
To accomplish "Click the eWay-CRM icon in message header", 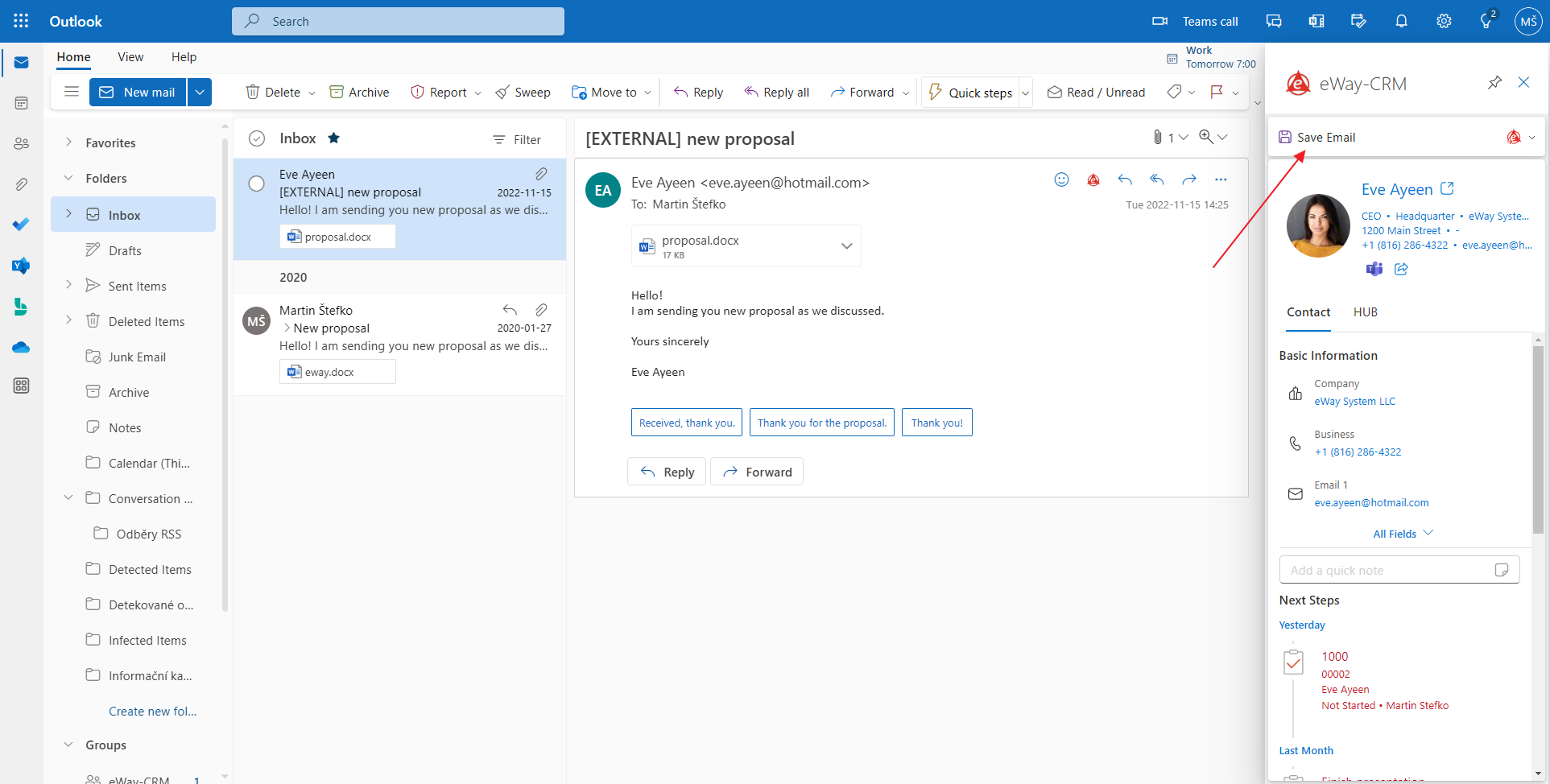I will (x=1093, y=179).
